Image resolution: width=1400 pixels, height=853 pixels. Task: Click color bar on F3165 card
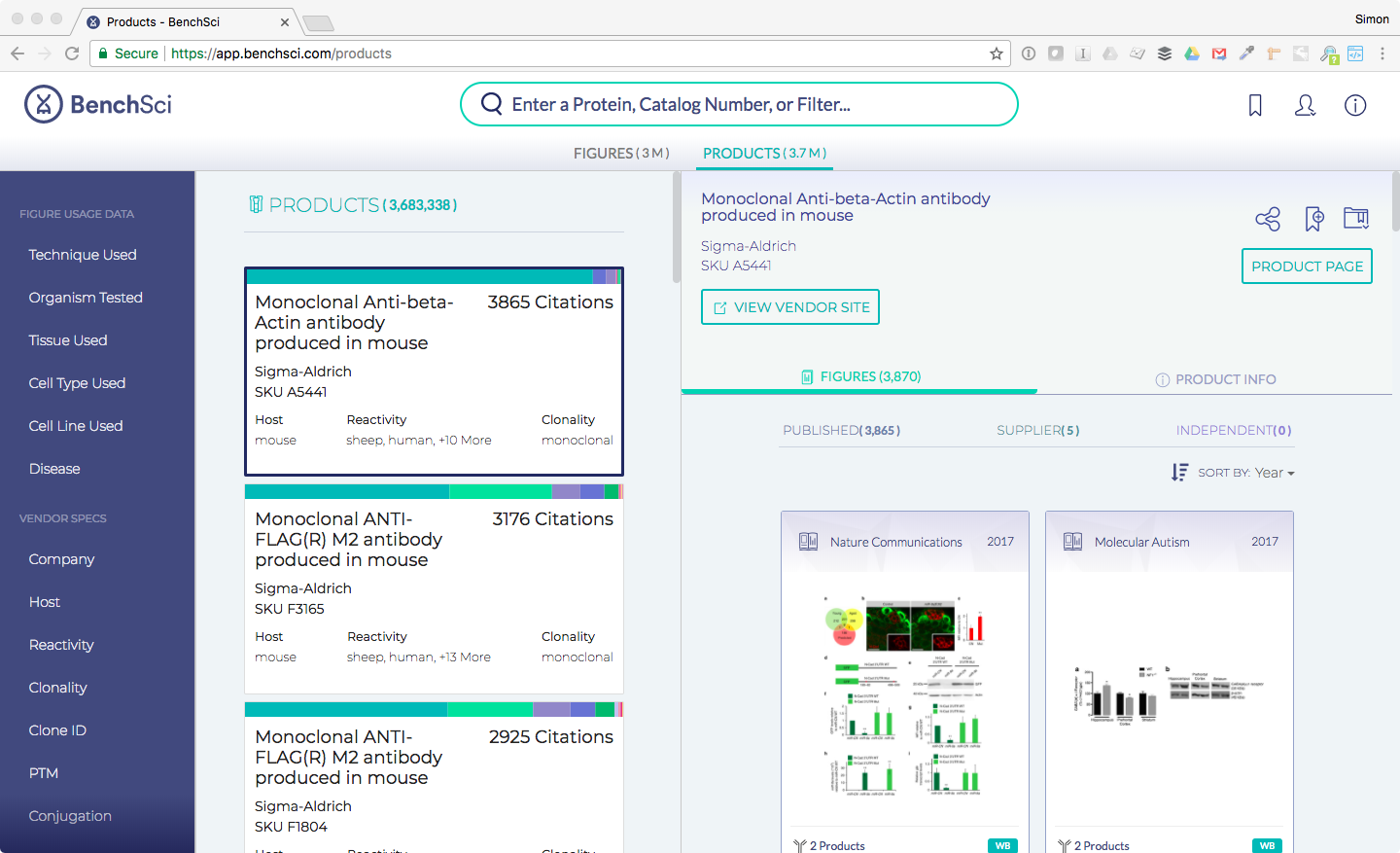pyautogui.click(x=434, y=492)
